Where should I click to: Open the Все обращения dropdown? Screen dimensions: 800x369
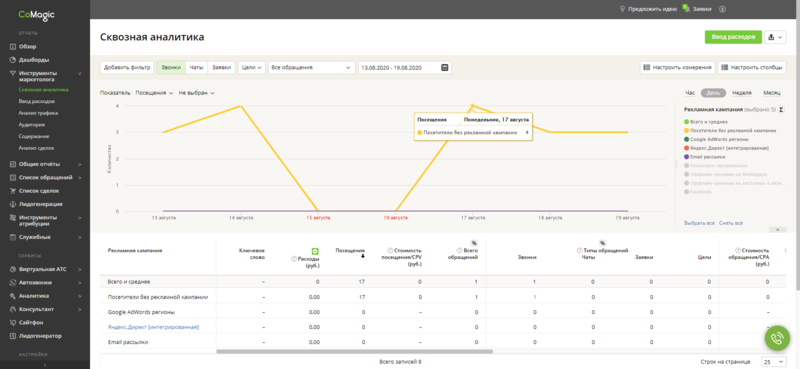point(312,67)
